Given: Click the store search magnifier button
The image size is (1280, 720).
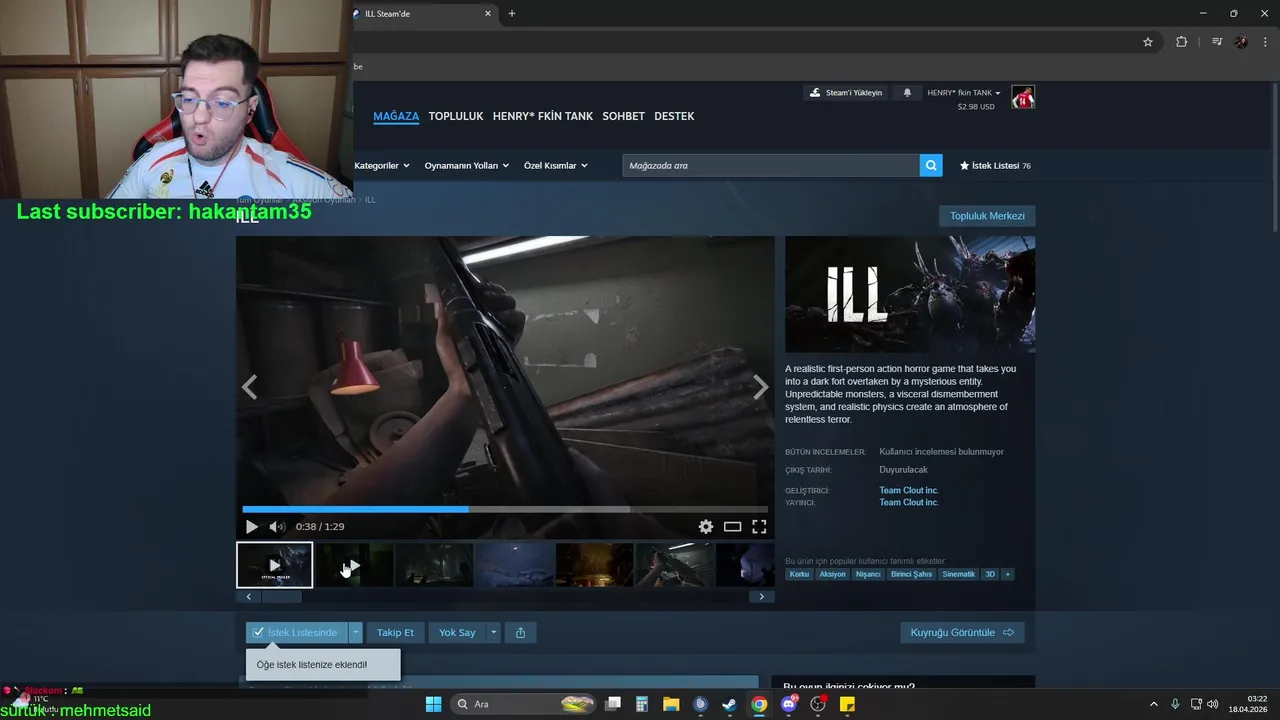Looking at the screenshot, I should [x=931, y=166].
